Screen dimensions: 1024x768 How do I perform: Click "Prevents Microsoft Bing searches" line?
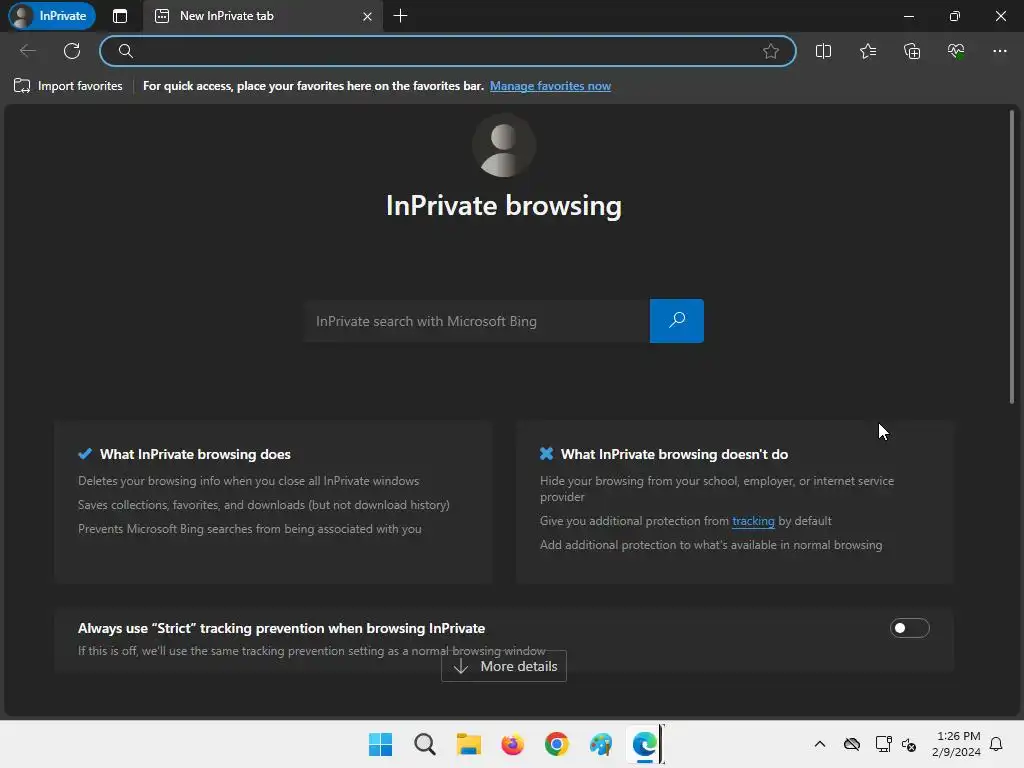[249, 529]
